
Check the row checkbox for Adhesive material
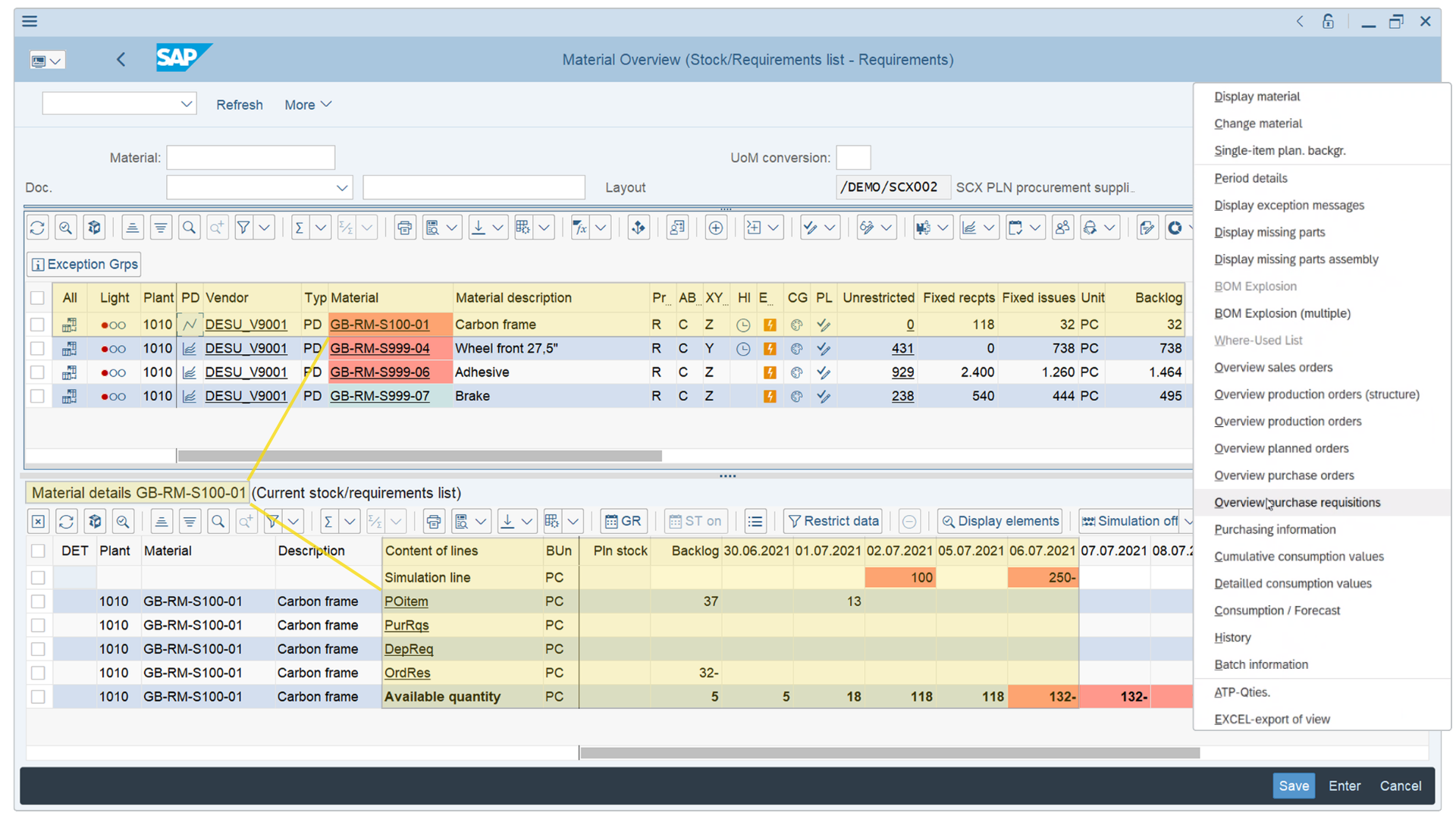(37, 372)
